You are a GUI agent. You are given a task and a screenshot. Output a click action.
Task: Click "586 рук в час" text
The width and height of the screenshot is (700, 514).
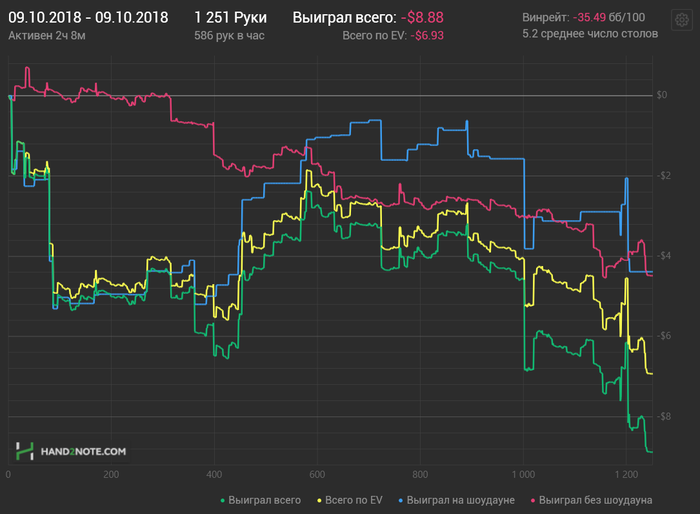[229, 36]
